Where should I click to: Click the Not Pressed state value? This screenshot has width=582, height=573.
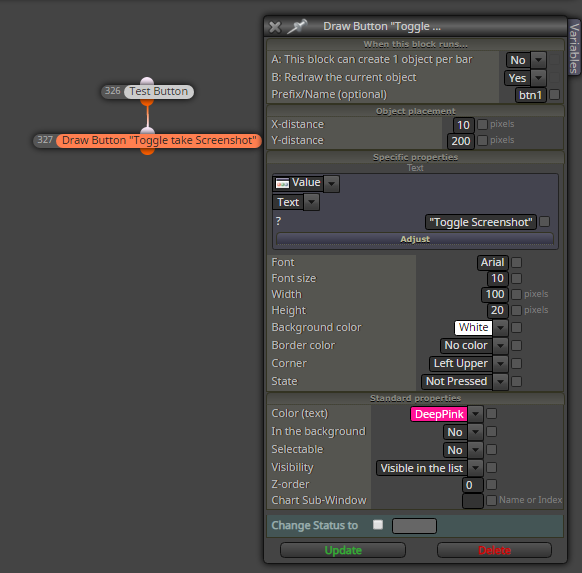click(x=457, y=382)
